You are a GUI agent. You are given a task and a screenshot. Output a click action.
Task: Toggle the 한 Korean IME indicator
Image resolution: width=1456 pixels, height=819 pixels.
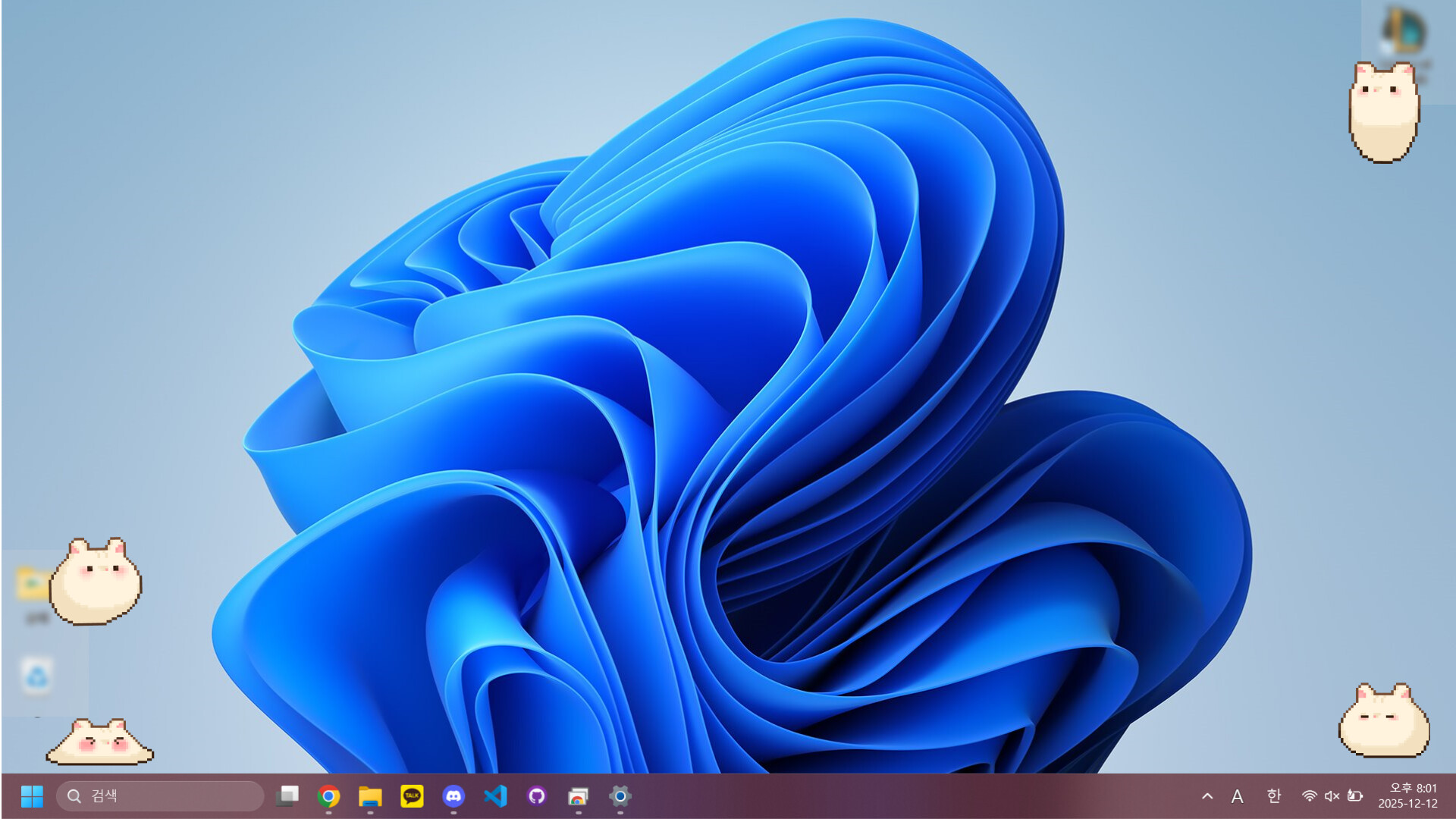(1274, 796)
